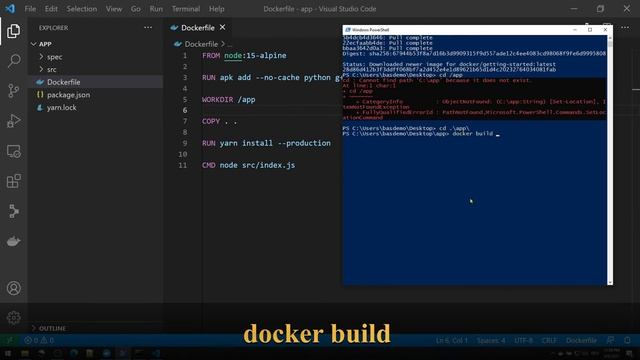
Task: Click the PowerShell window vertical scrollbar
Action: click(x=610, y=160)
